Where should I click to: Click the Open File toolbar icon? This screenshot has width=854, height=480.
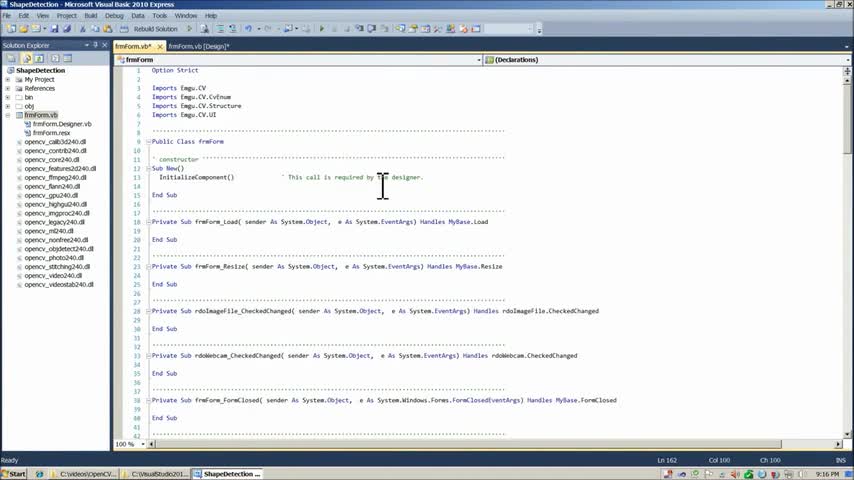click(x=23, y=29)
